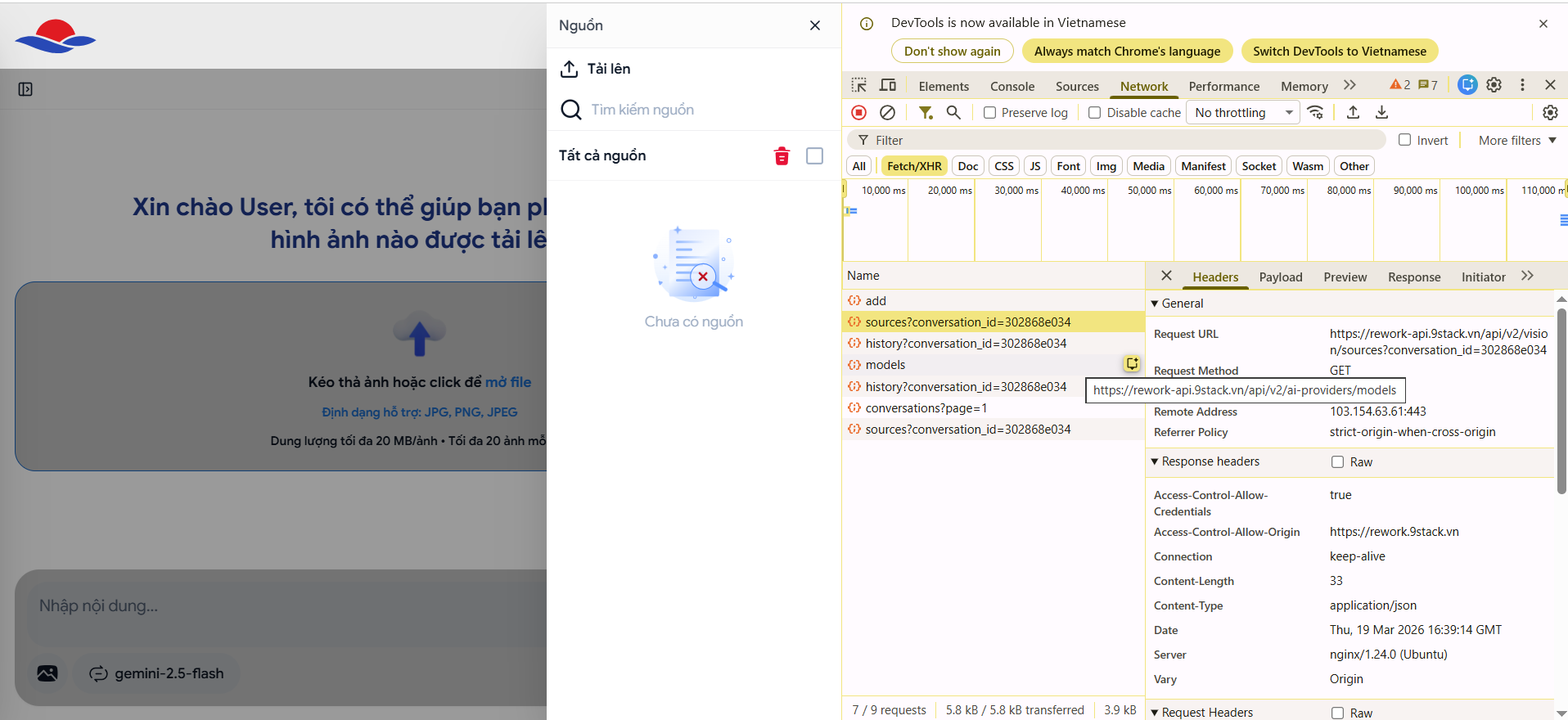Check the Tất cả nguồn select-all checkbox
Screen dimensions: 1568x720
pyautogui.click(x=814, y=156)
